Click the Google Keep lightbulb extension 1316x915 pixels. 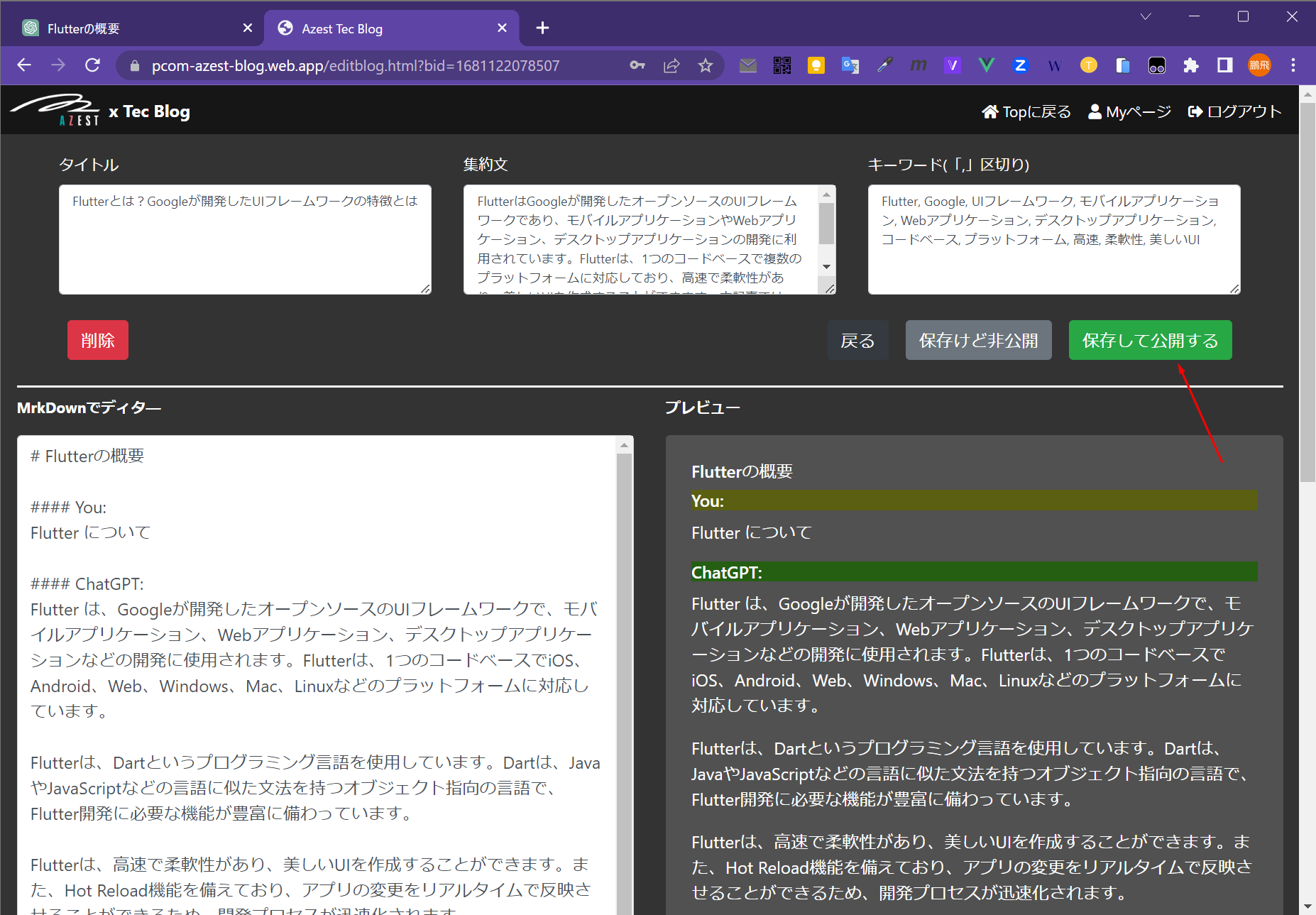click(816, 66)
